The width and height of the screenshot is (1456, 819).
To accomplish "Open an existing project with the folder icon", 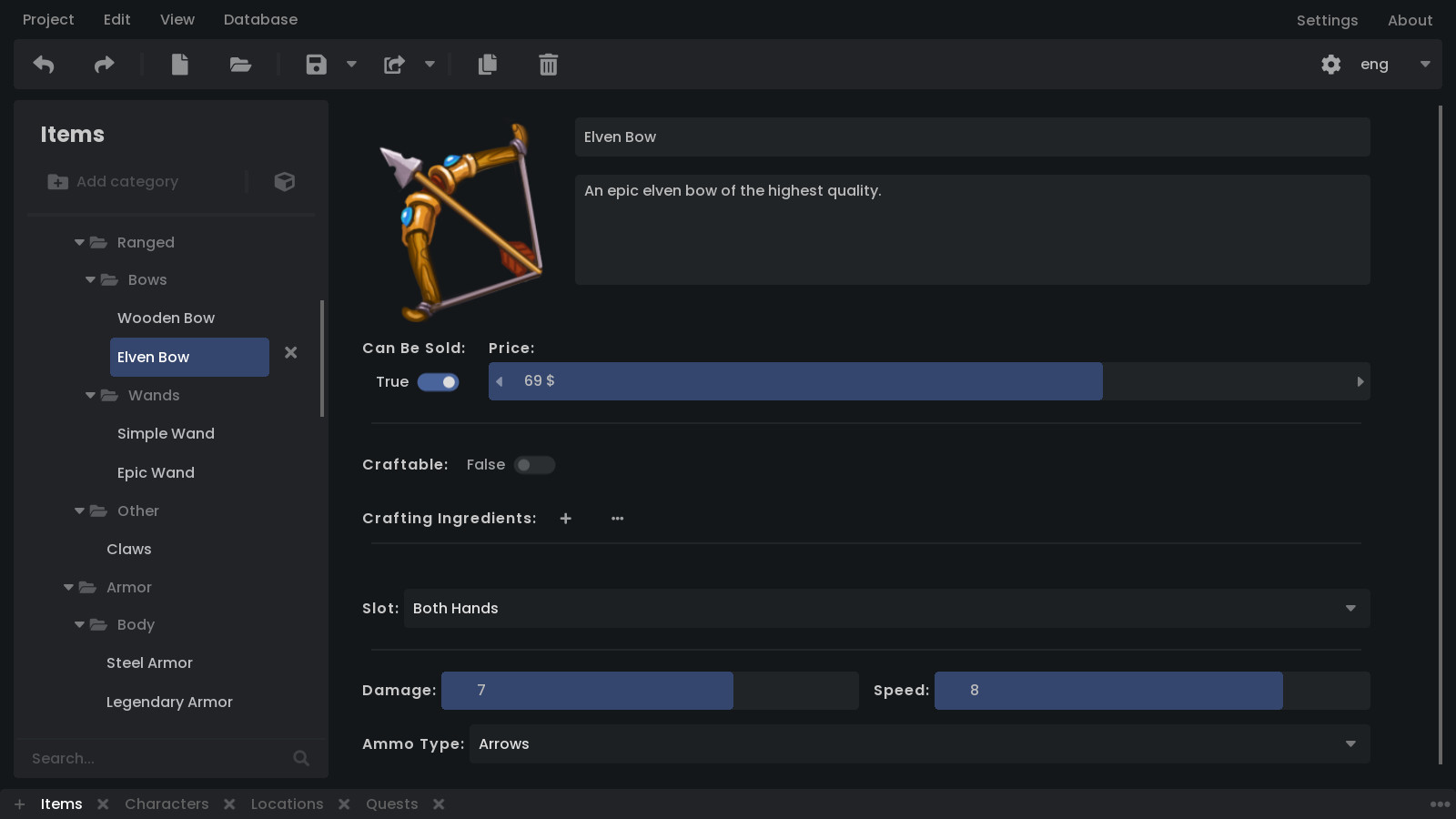I will pyautogui.click(x=239, y=65).
